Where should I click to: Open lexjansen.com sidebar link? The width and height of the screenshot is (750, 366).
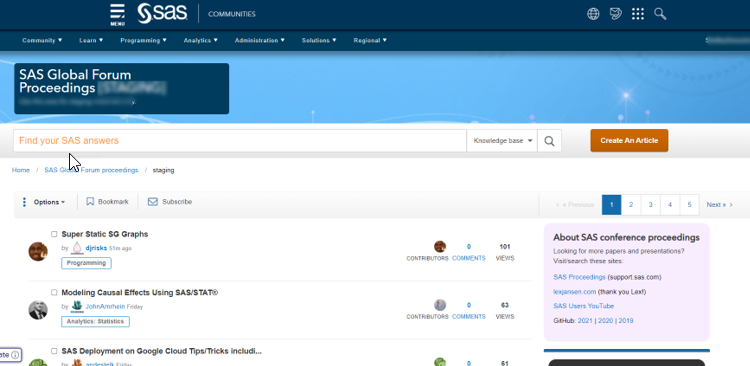pyautogui.click(x=574, y=292)
